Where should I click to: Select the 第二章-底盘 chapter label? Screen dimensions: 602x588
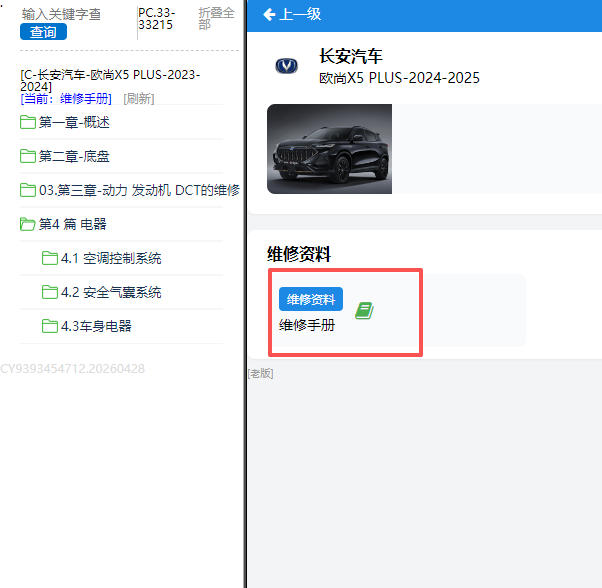74,156
